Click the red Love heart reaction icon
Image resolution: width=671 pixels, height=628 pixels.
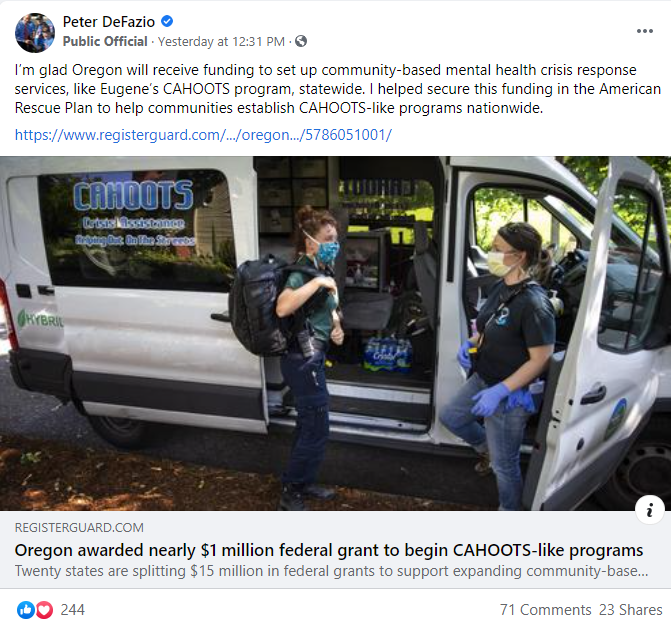click(44, 610)
